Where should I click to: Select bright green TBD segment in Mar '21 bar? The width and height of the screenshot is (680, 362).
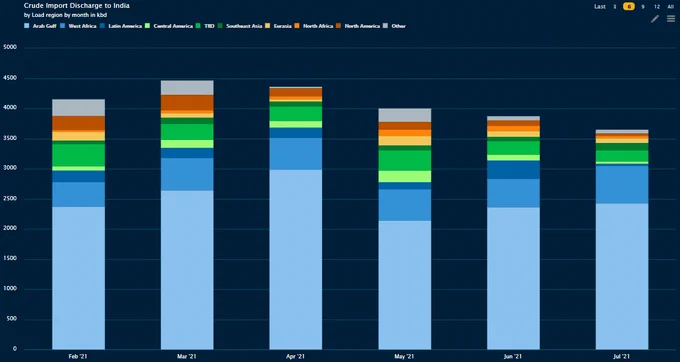pyautogui.click(x=187, y=132)
